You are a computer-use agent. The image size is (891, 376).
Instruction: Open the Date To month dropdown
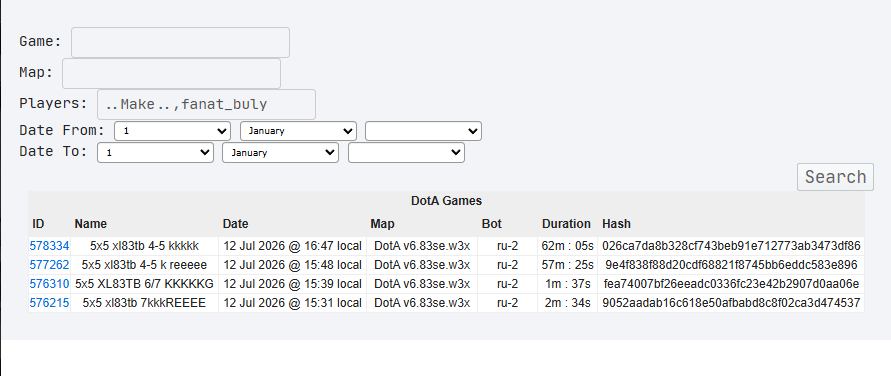(280, 153)
